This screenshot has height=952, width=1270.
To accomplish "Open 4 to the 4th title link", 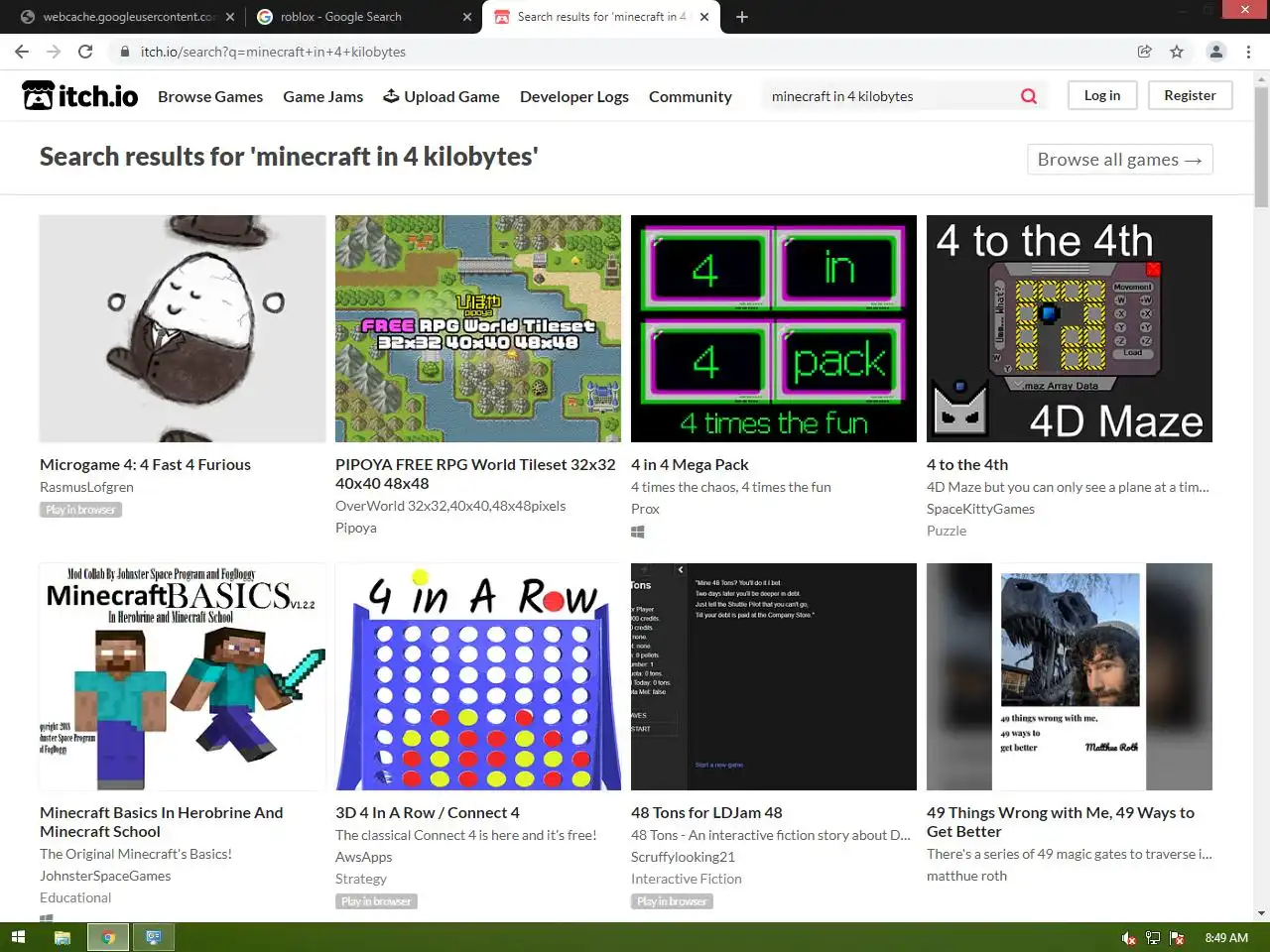I will (967, 464).
